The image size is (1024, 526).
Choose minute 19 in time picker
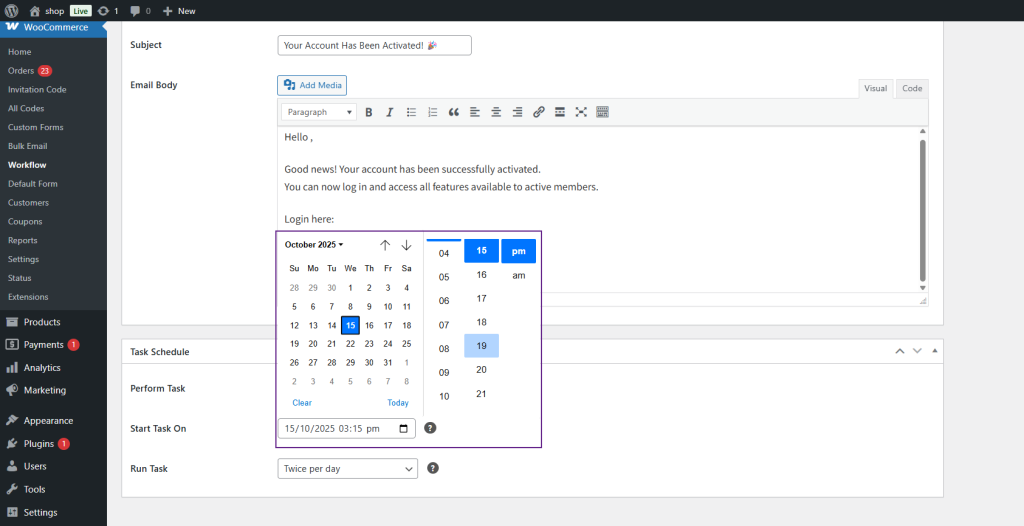pyautogui.click(x=481, y=346)
